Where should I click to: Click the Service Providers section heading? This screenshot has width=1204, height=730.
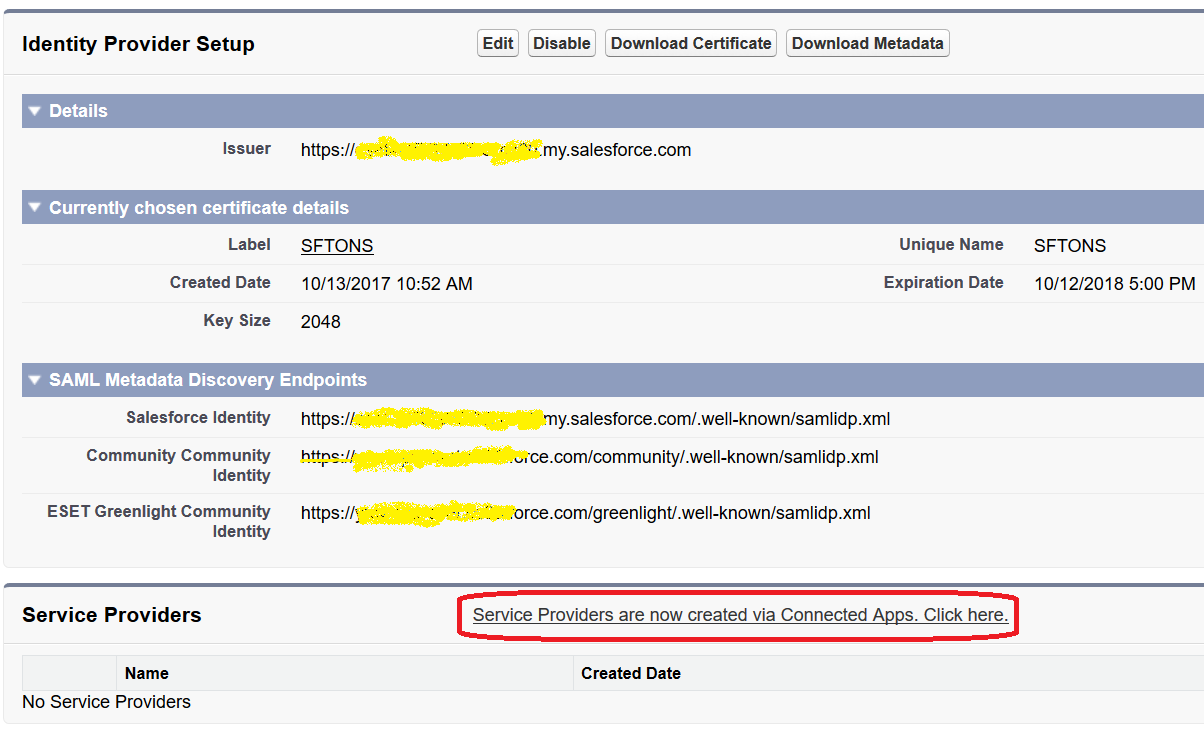(x=110, y=614)
